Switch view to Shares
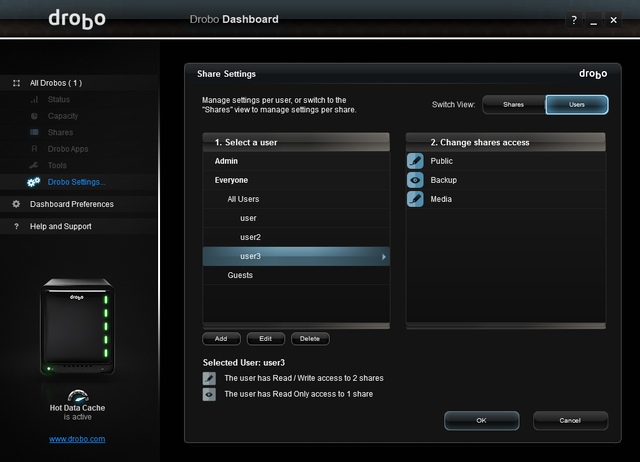Screen dimensions: 640x462 (x=513, y=105)
